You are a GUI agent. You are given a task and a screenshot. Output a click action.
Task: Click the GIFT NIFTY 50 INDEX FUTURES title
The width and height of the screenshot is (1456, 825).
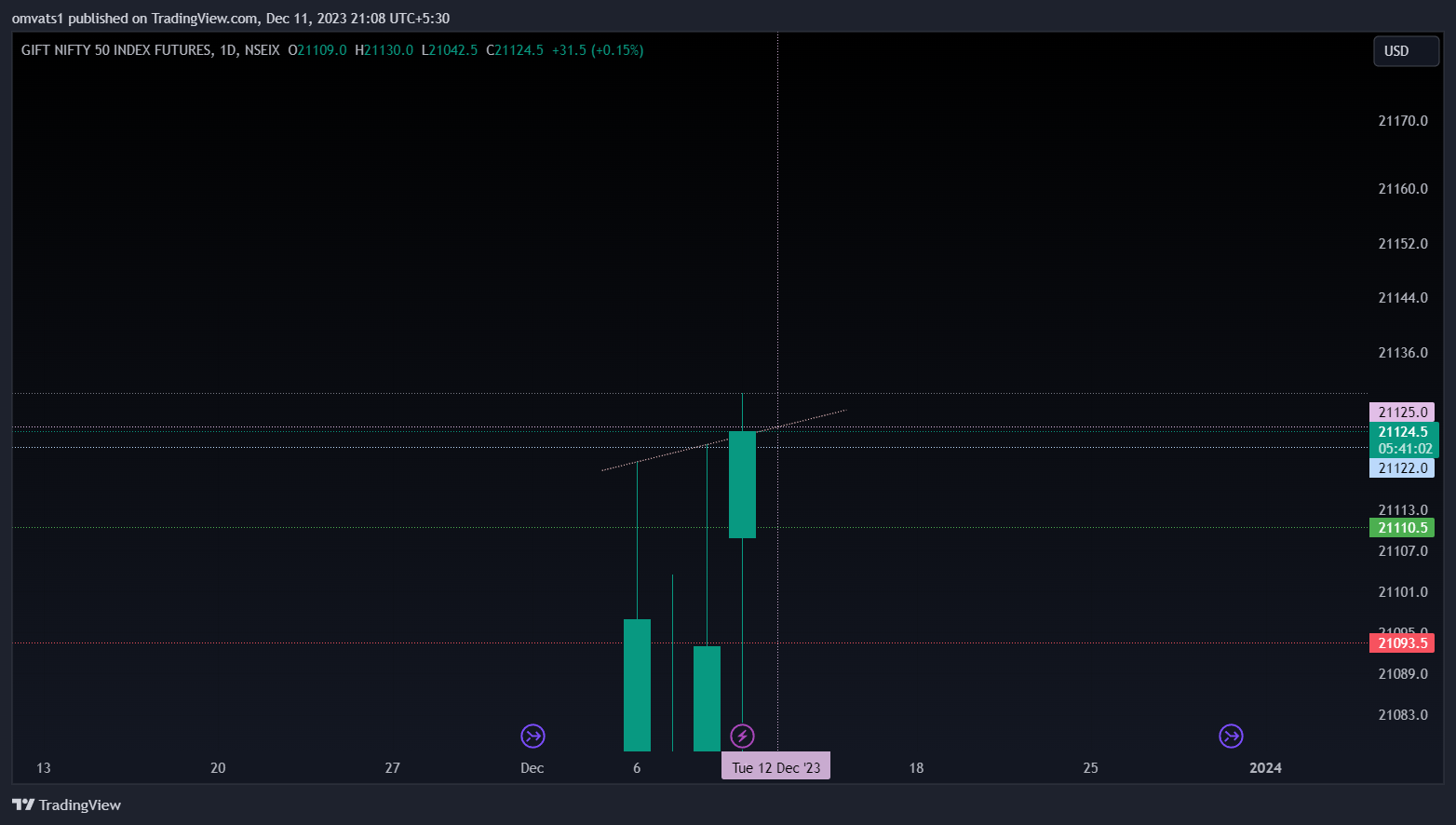click(116, 50)
